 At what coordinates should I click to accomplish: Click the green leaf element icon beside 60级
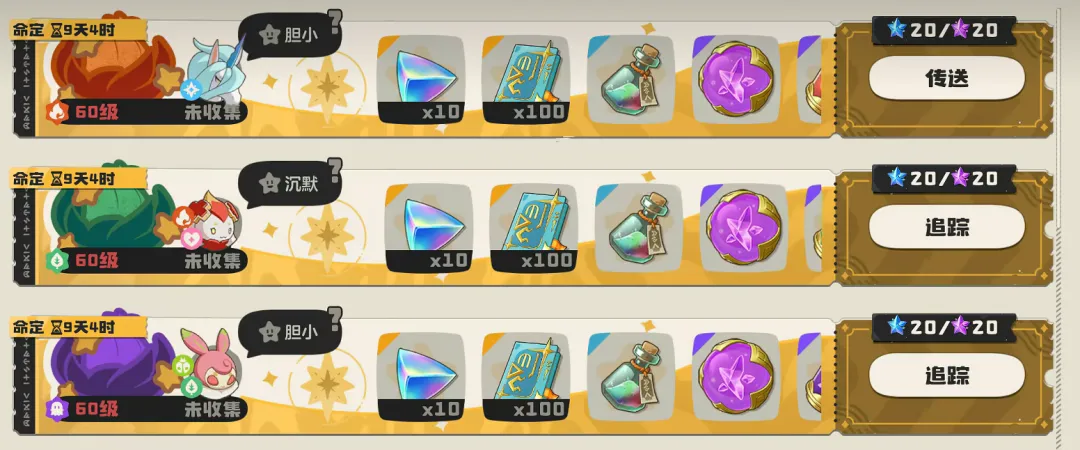(58, 260)
